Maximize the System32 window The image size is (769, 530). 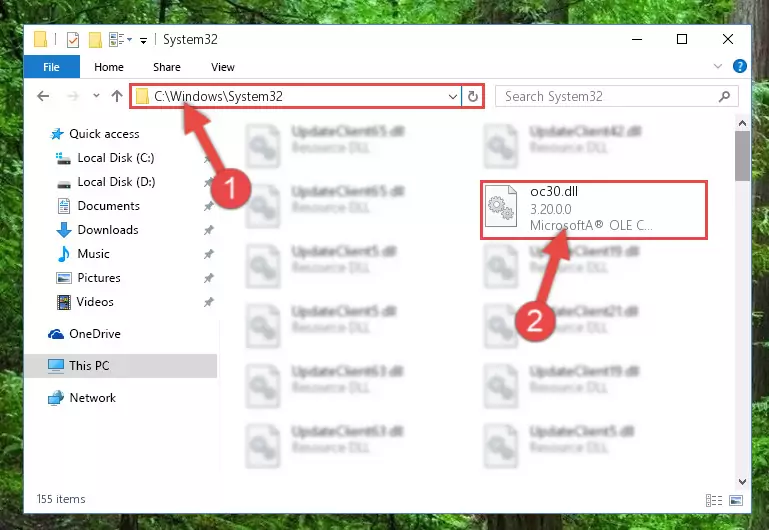click(x=682, y=39)
